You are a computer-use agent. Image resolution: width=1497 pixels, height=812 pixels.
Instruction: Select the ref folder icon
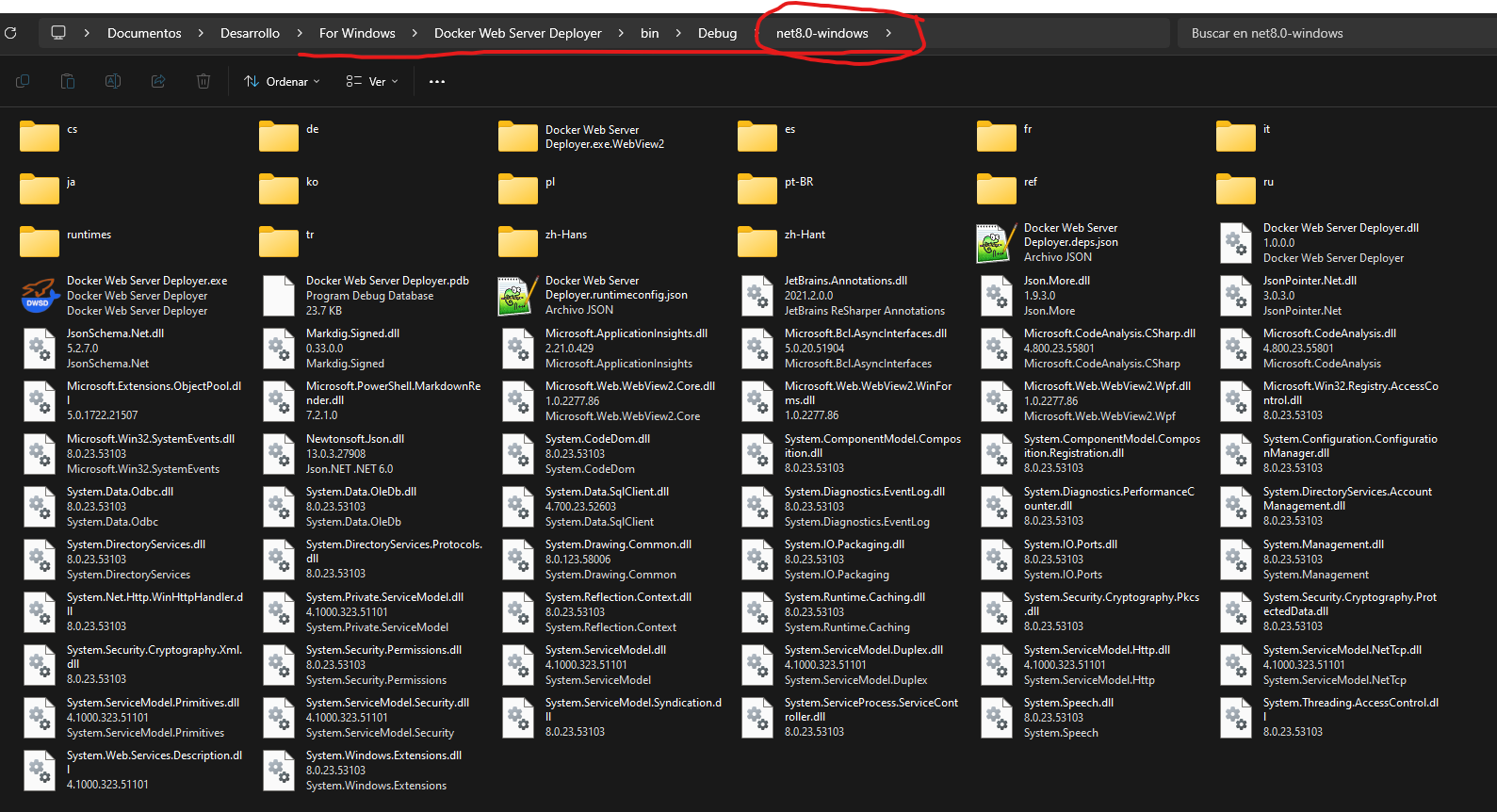[997, 189]
